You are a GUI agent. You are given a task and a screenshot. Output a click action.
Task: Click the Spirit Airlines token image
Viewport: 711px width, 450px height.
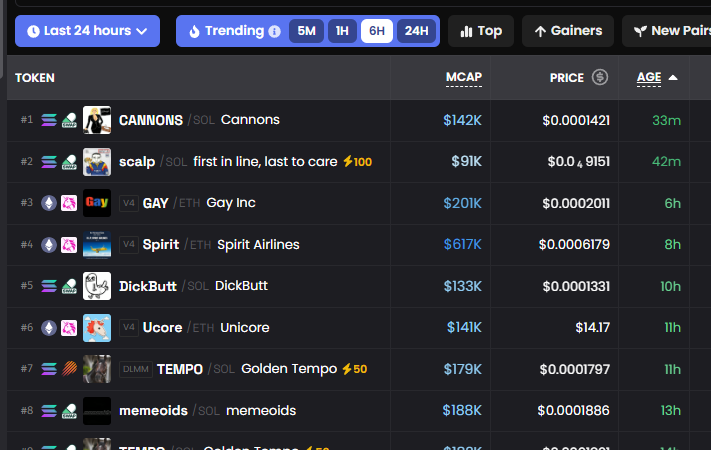click(97, 245)
